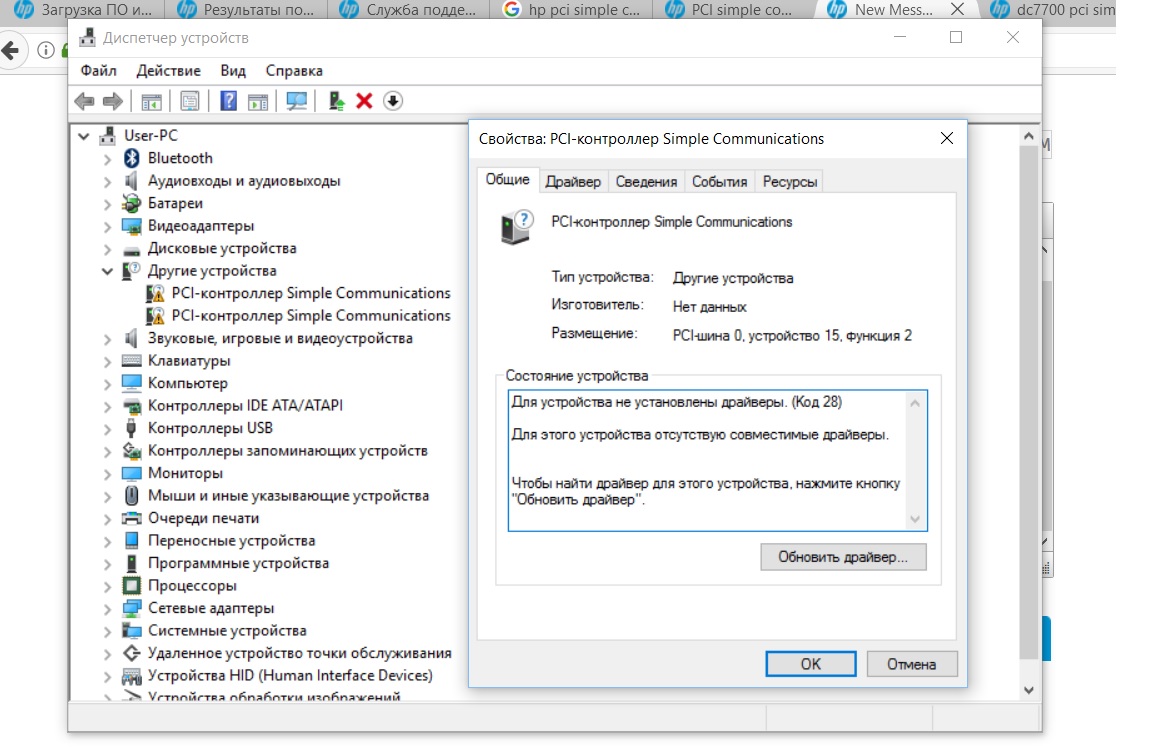Click the red X uninstall device icon
This screenshot has width=1152, height=747.
tap(364, 101)
